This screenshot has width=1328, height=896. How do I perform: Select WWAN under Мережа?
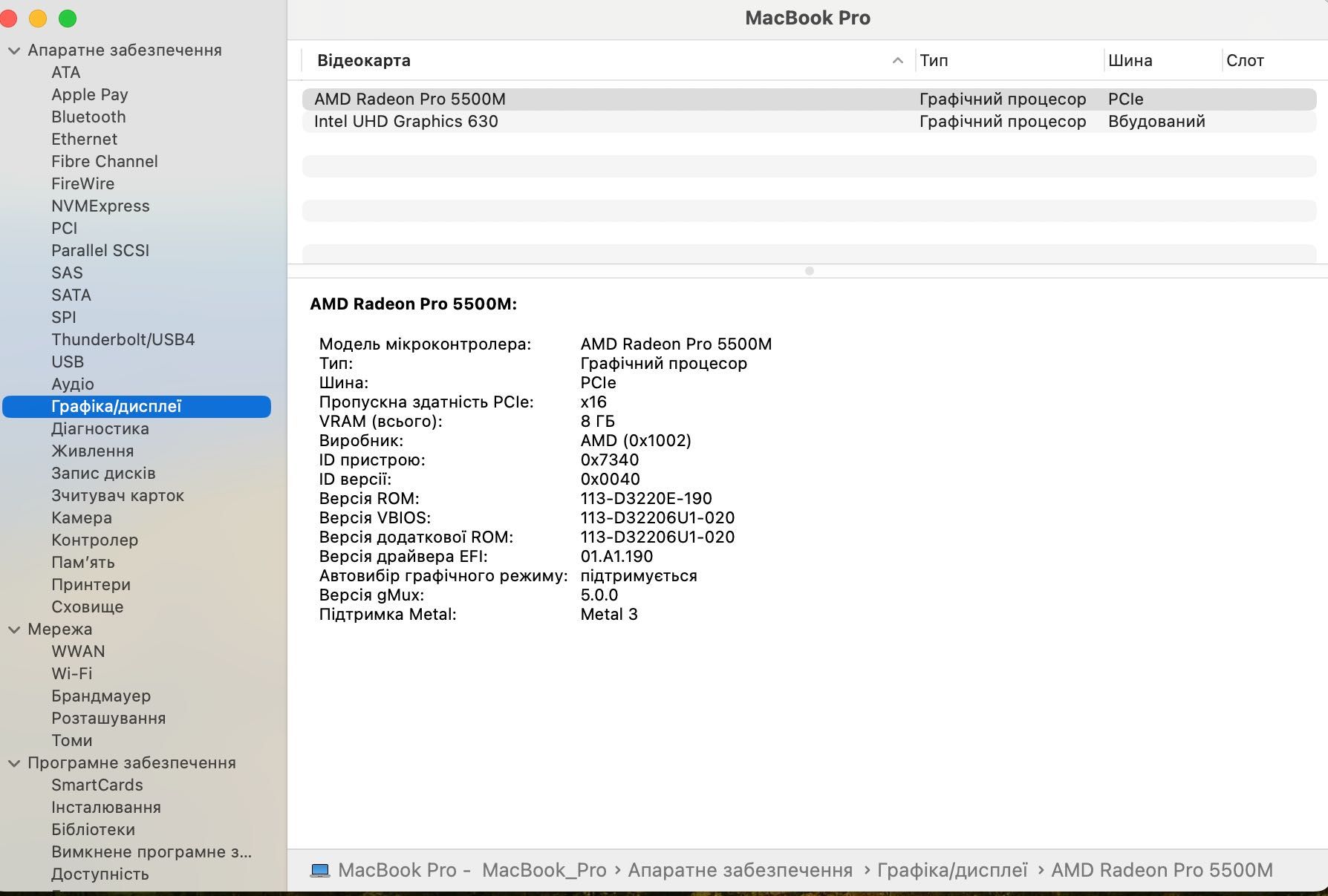tap(78, 652)
